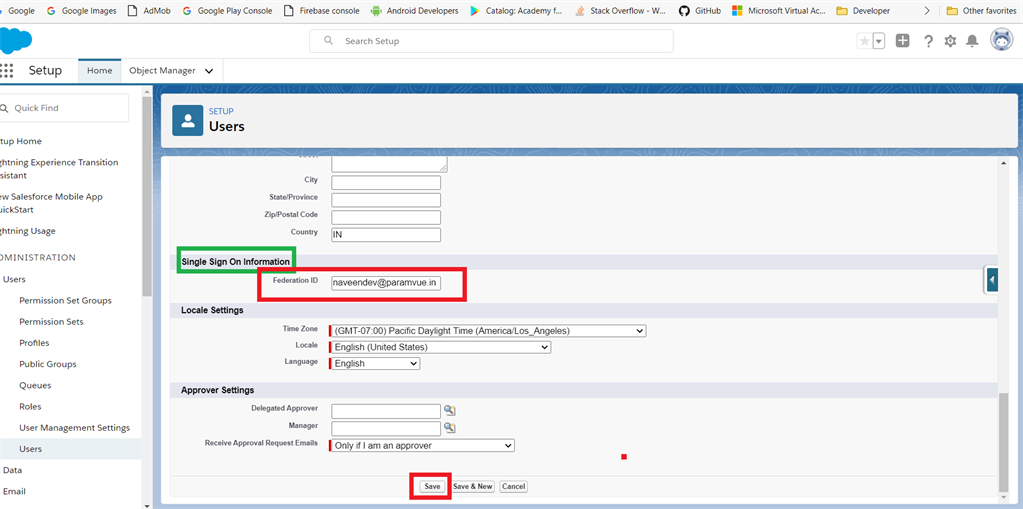The height and width of the screenshot is (509, 1023).
Task: Open the Microsoft Virtual Academy bookmark
Action: 779,11
